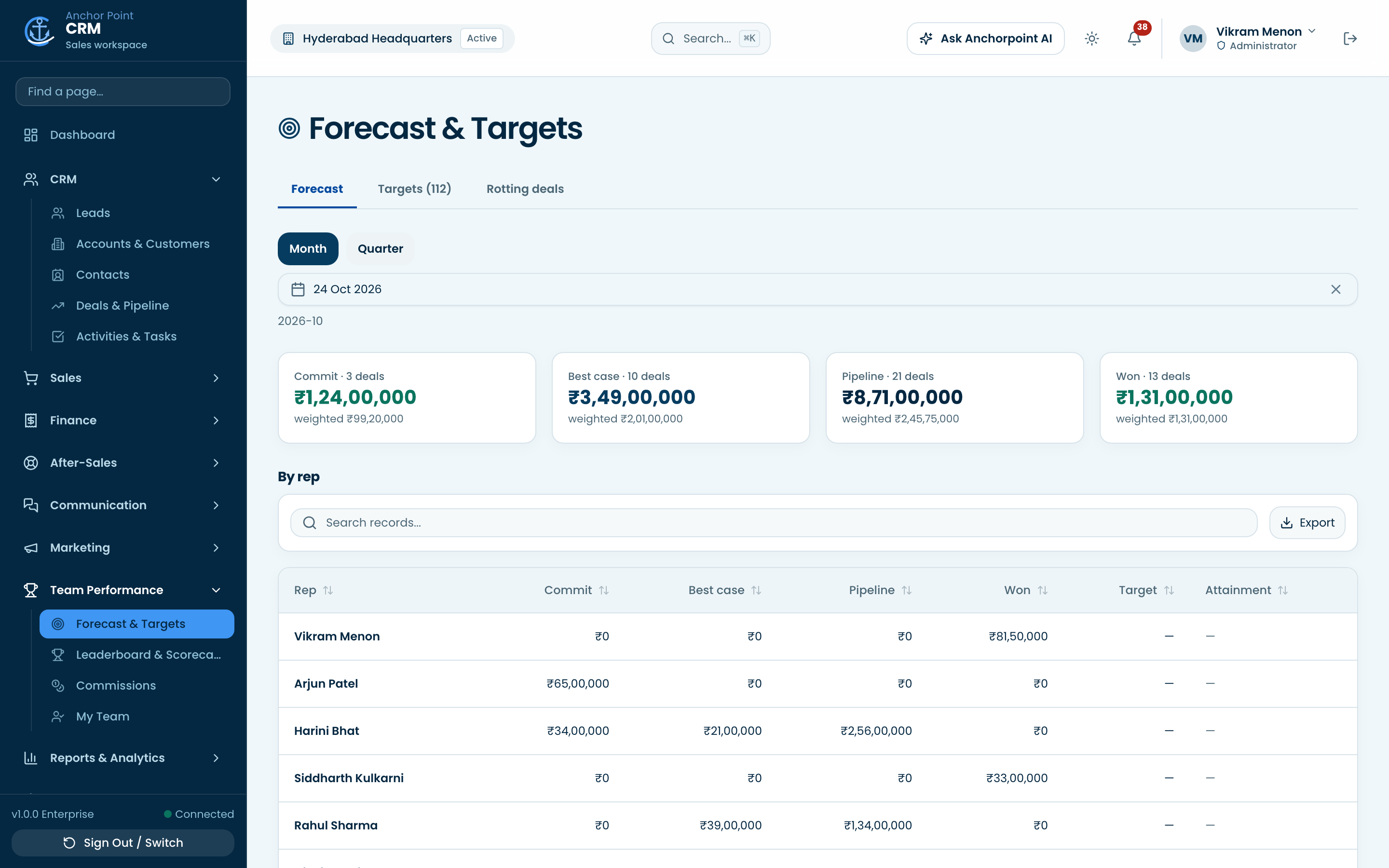Screen dimensions: 1389x868
Task: Select the Month period toggle
Action: click(308, 248)
